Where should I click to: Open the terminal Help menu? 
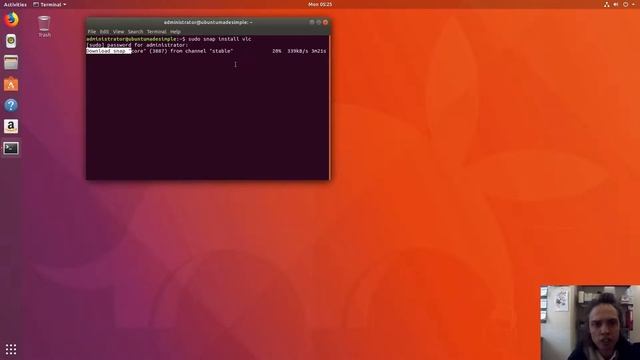coord(176,31)
